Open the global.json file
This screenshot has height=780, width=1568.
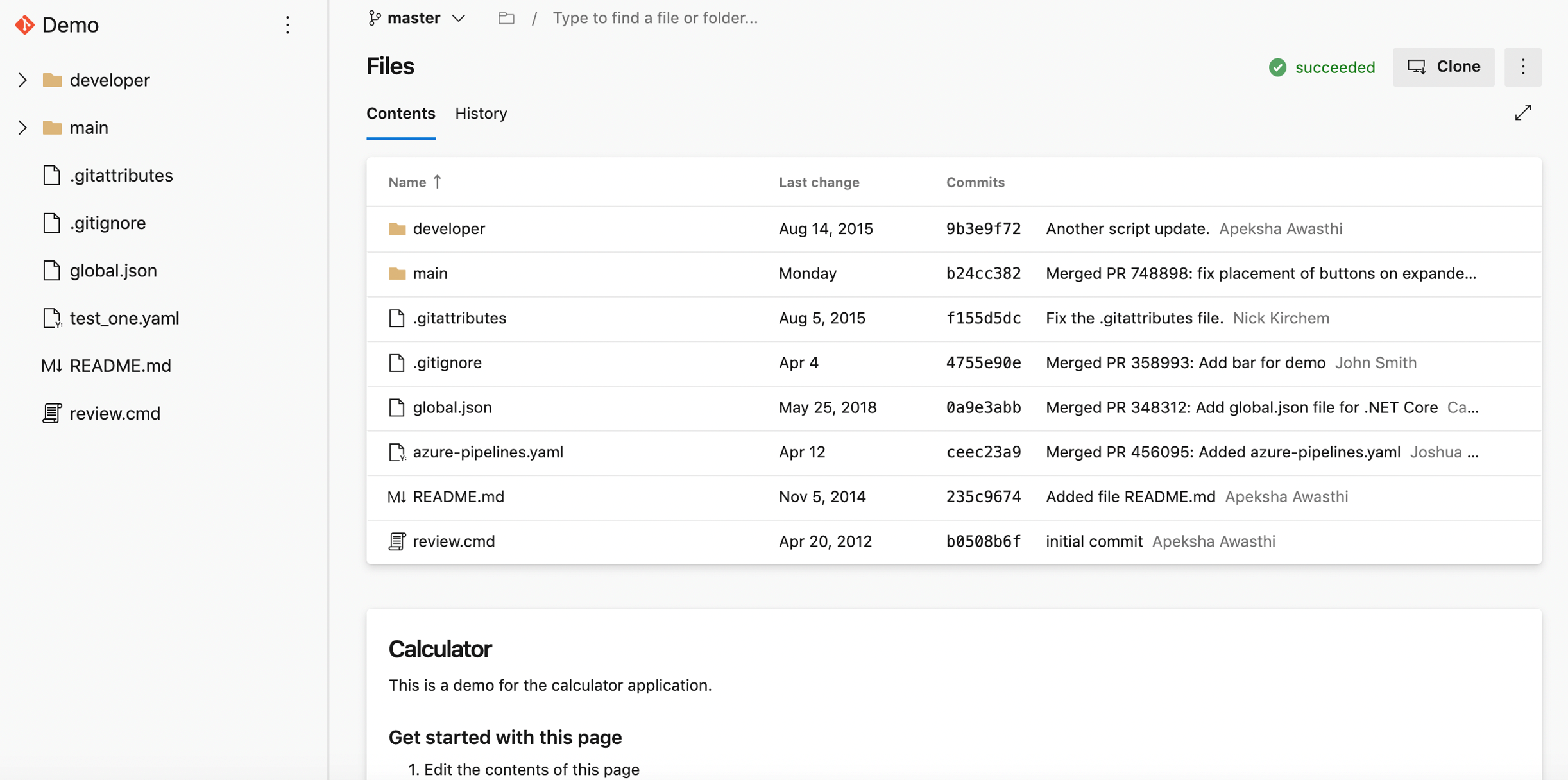(452, 407)
